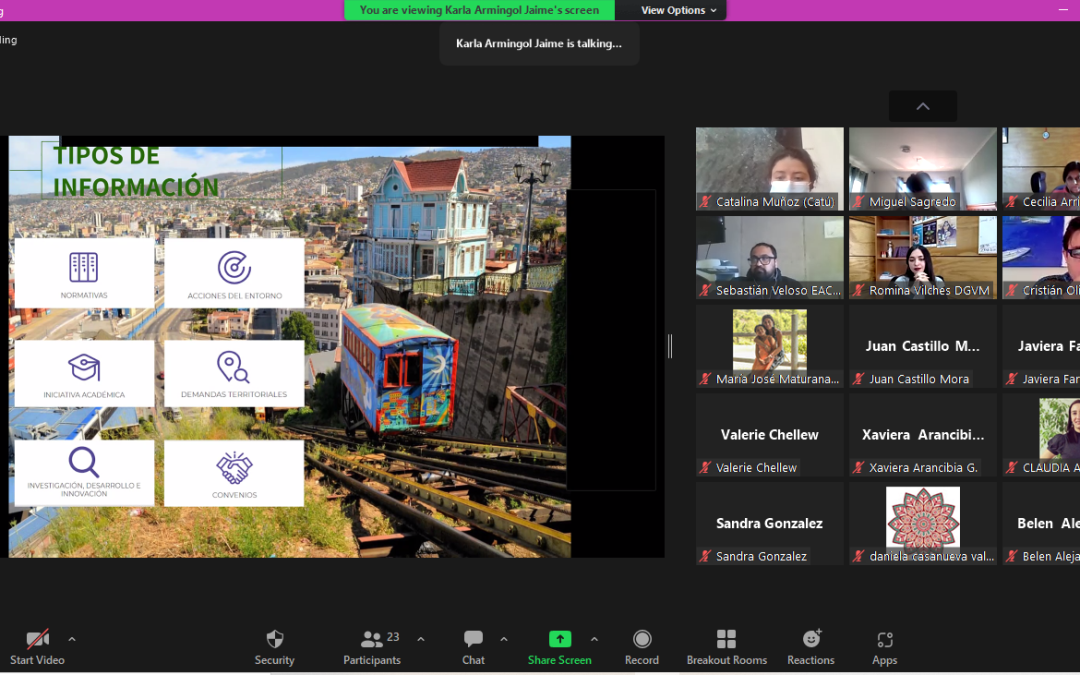The image size is (1080, 675).
Task: Expand the Share Screen options arrow
Action: pyautogui.click(x=594, y=639)
